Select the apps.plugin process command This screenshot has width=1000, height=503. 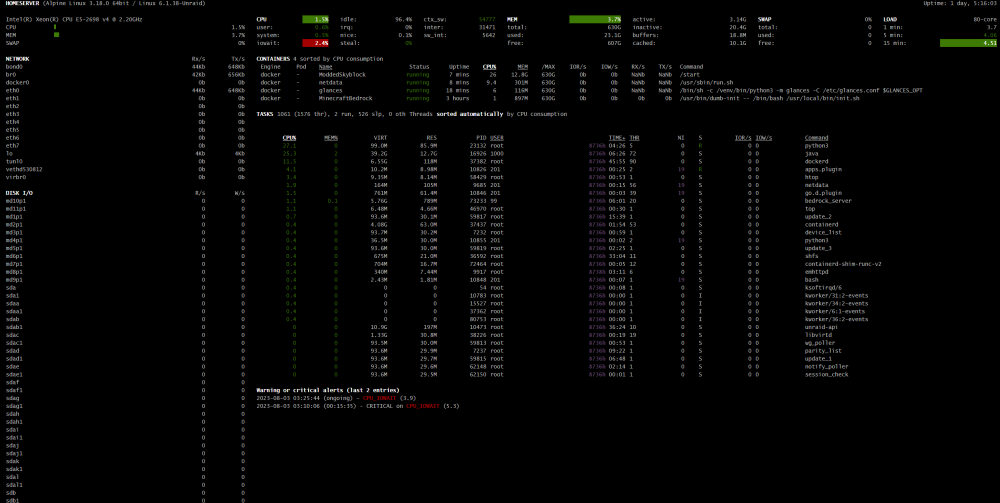point(823,169)
